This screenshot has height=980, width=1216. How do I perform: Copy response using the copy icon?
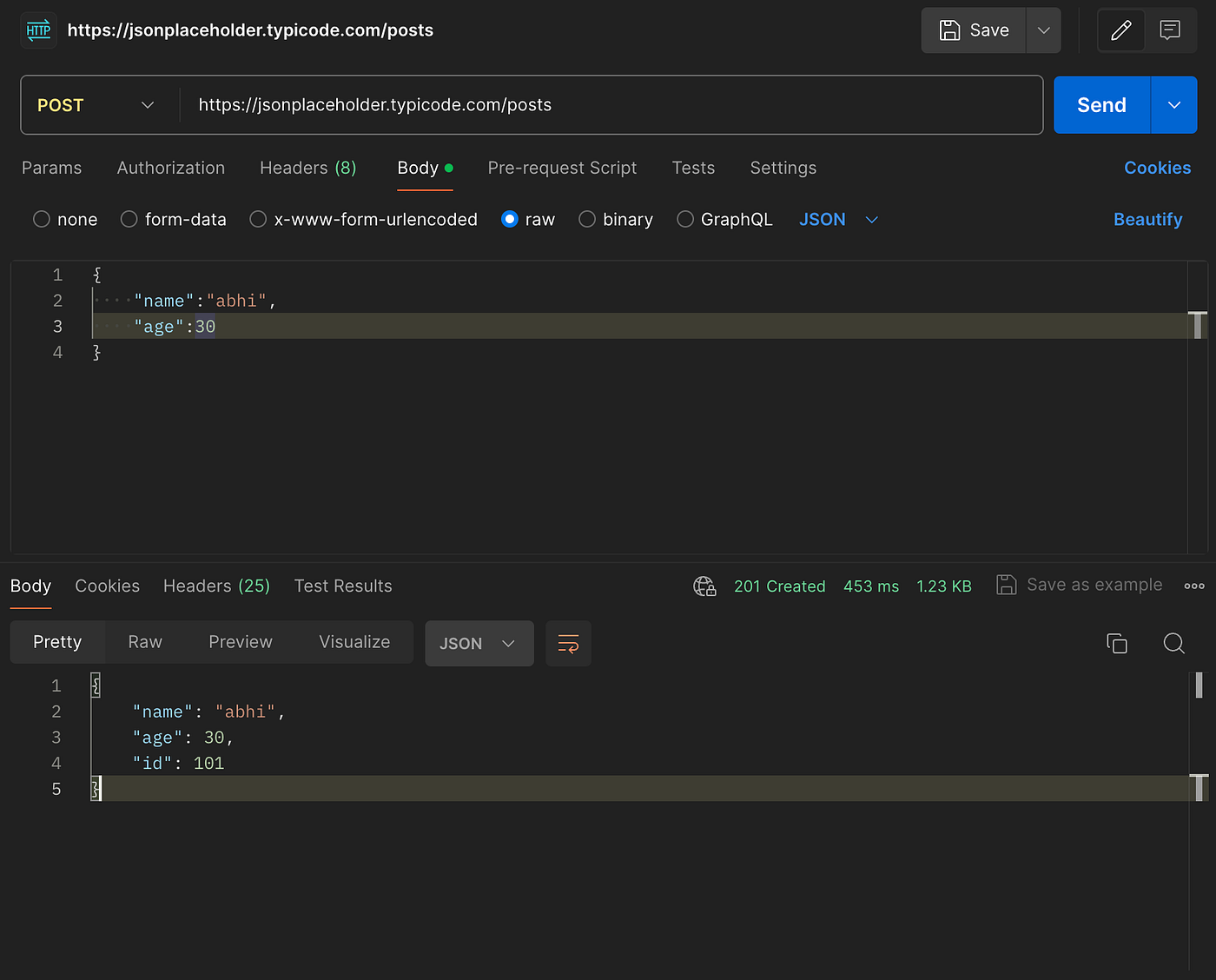tap(1116, 643)
